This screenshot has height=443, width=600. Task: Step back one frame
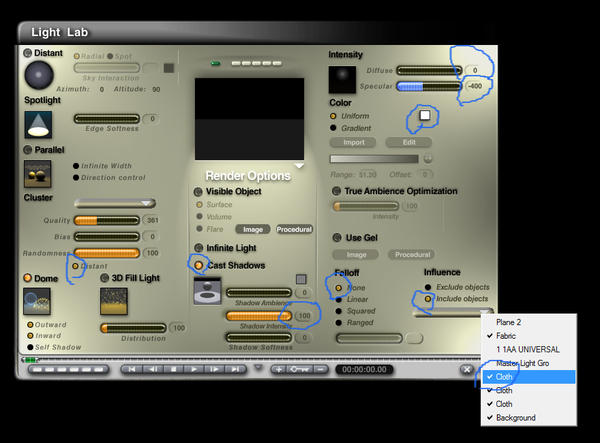(x=153, y=369)
